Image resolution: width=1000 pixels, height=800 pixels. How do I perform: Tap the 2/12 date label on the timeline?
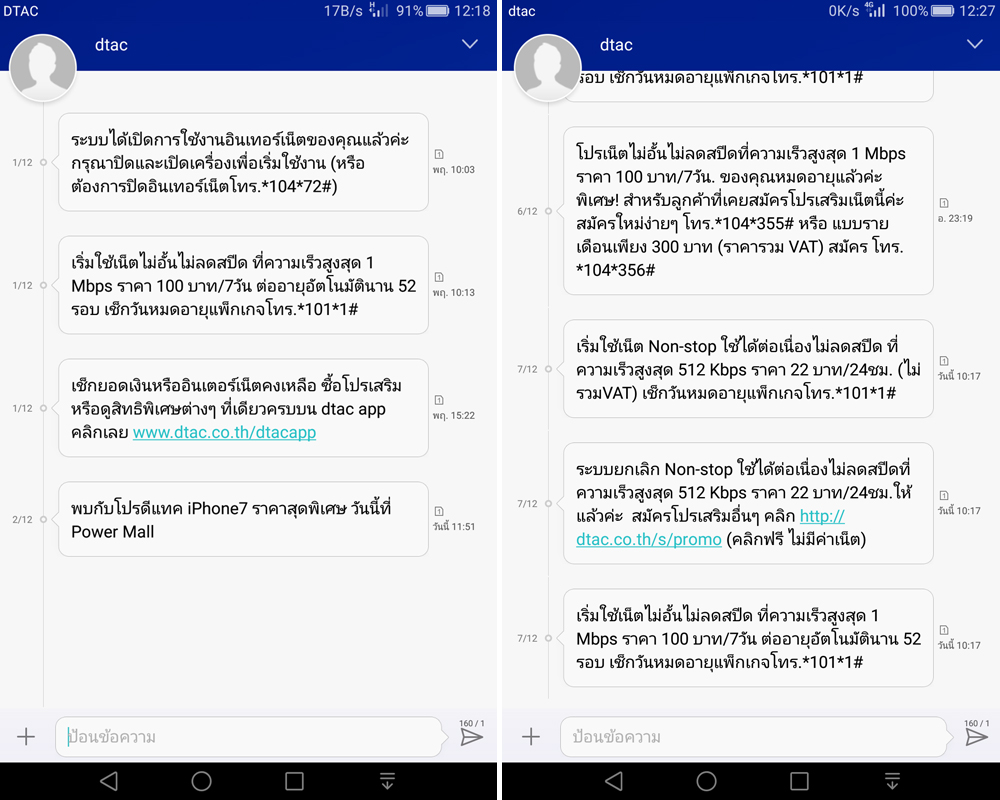coord(22,519)
